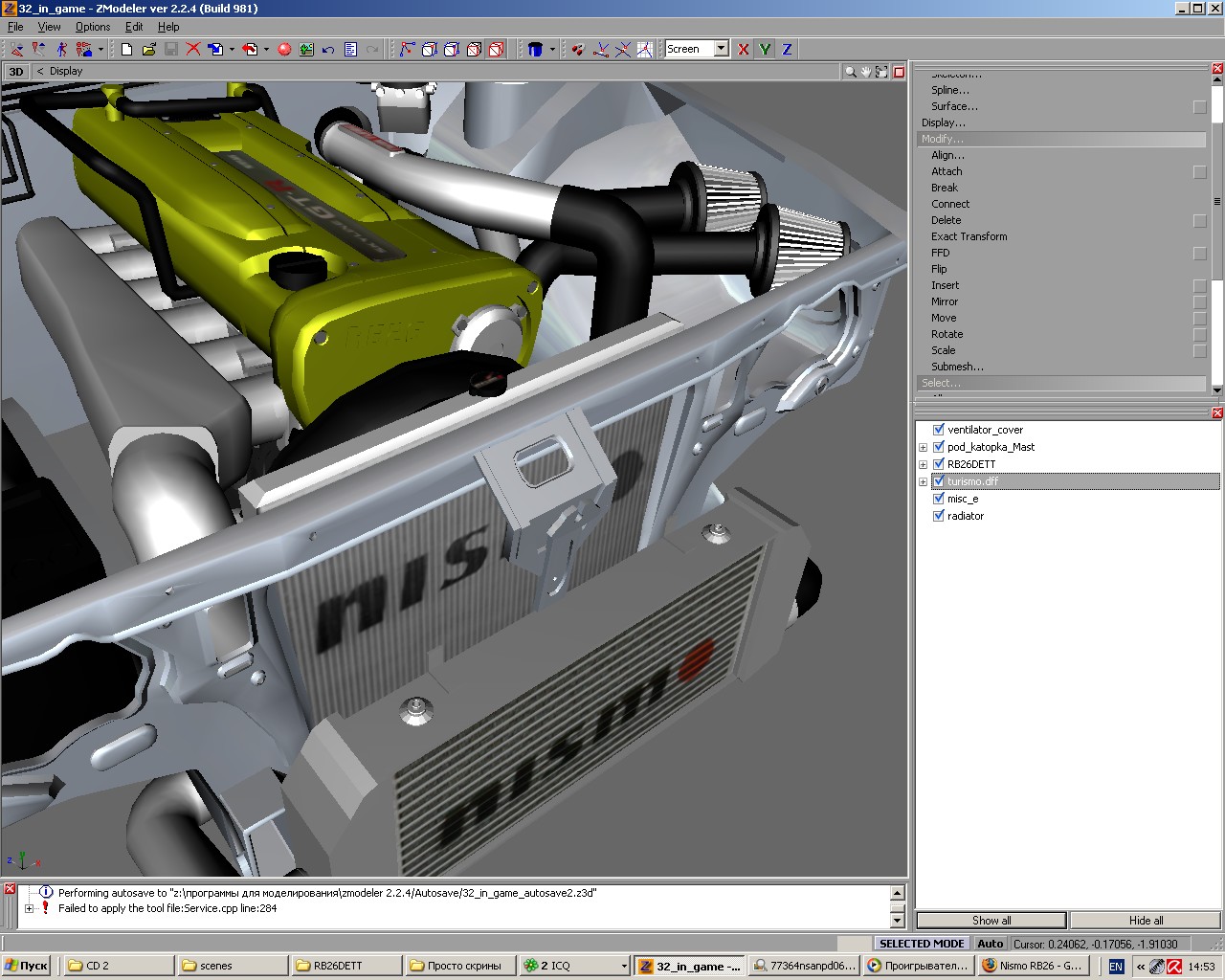Open the Пуск start button
The height and width of the screenshot is (980, 1225).
pyautogui.click(x=26, y=966)
